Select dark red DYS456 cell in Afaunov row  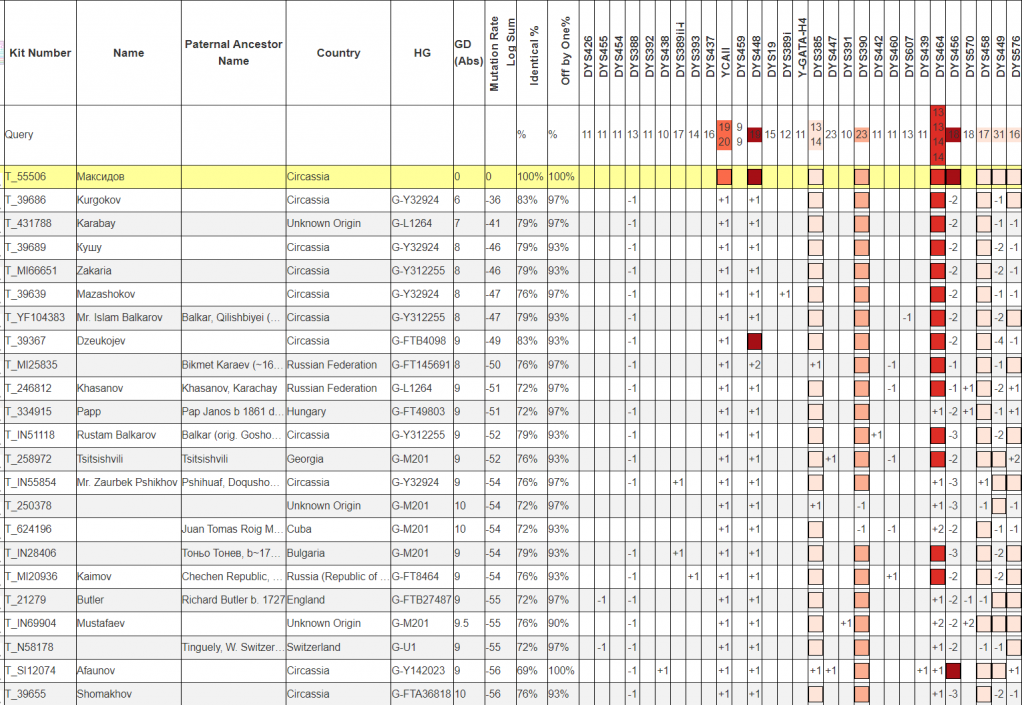[x=953, y=670]
